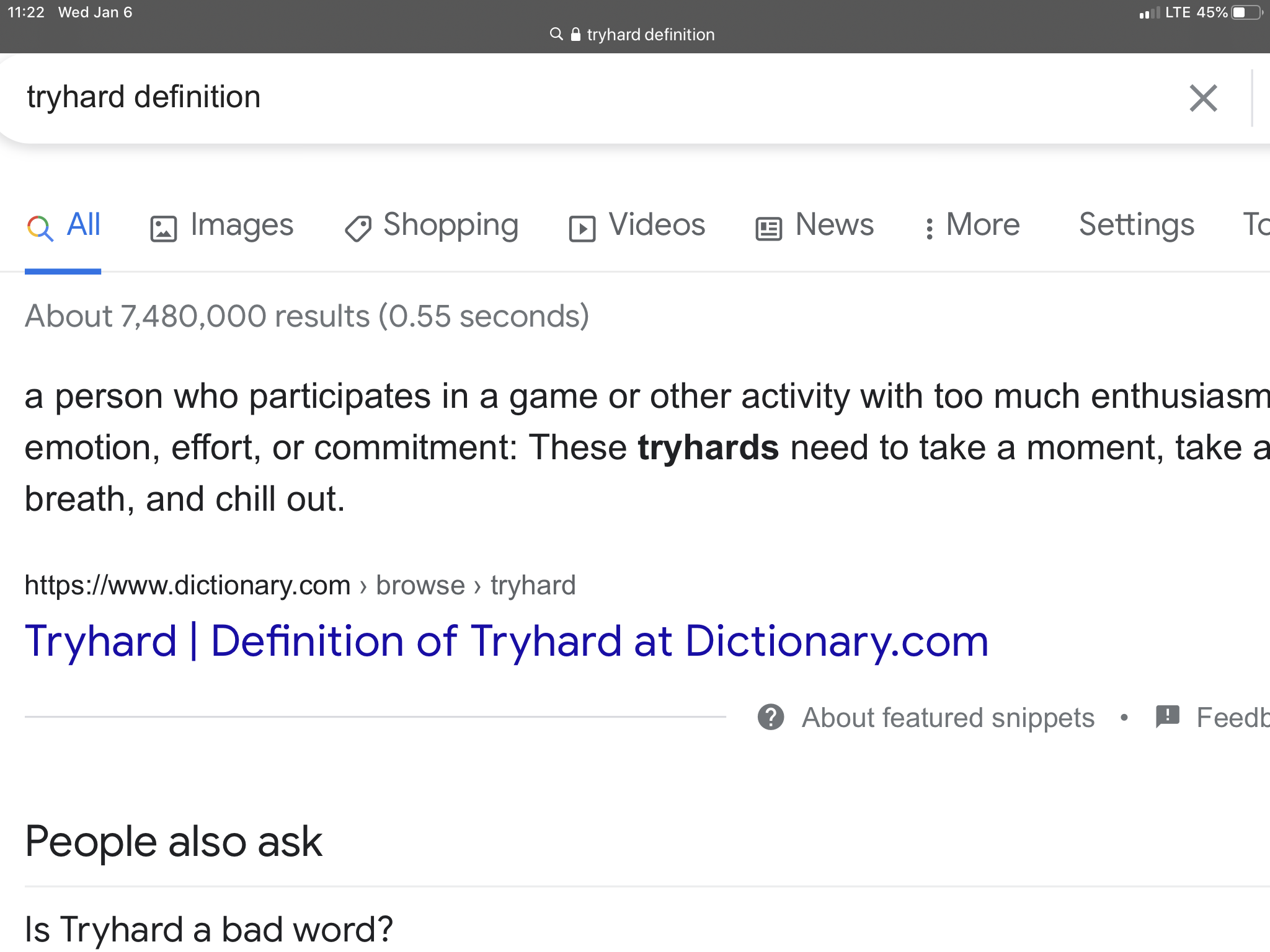Viewport: 1270px width, 952px height.
Task: Tap the battery indicator in status bar
Action: coord(1246,12)
